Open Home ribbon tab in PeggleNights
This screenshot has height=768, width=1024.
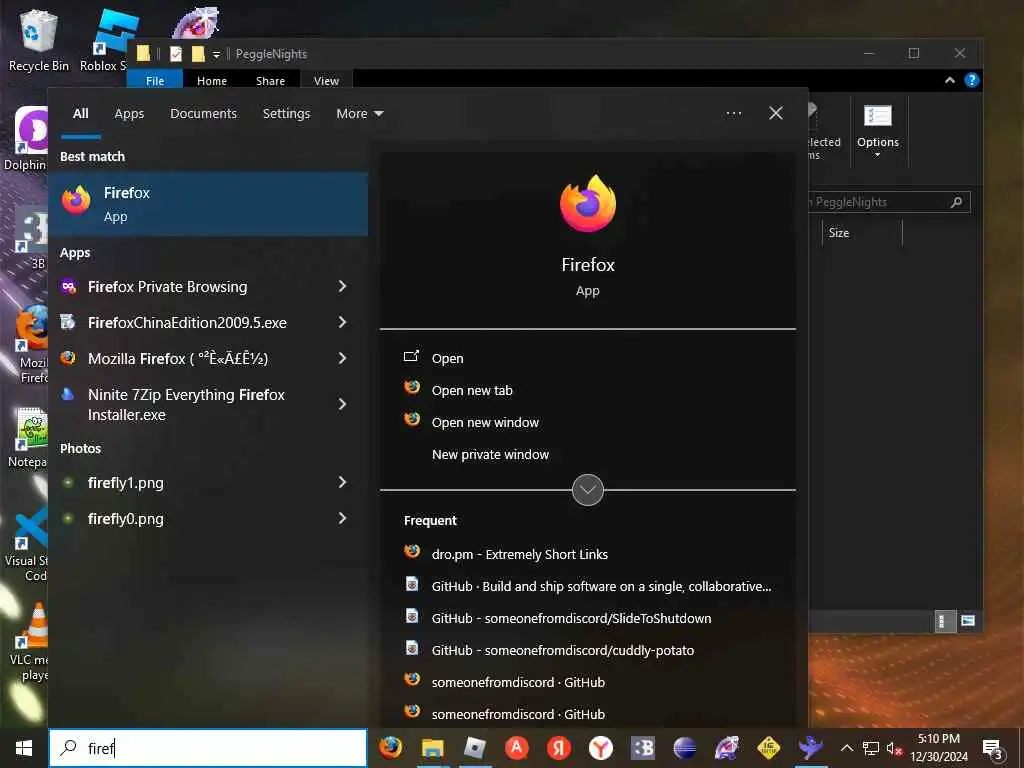pos(212,81)
